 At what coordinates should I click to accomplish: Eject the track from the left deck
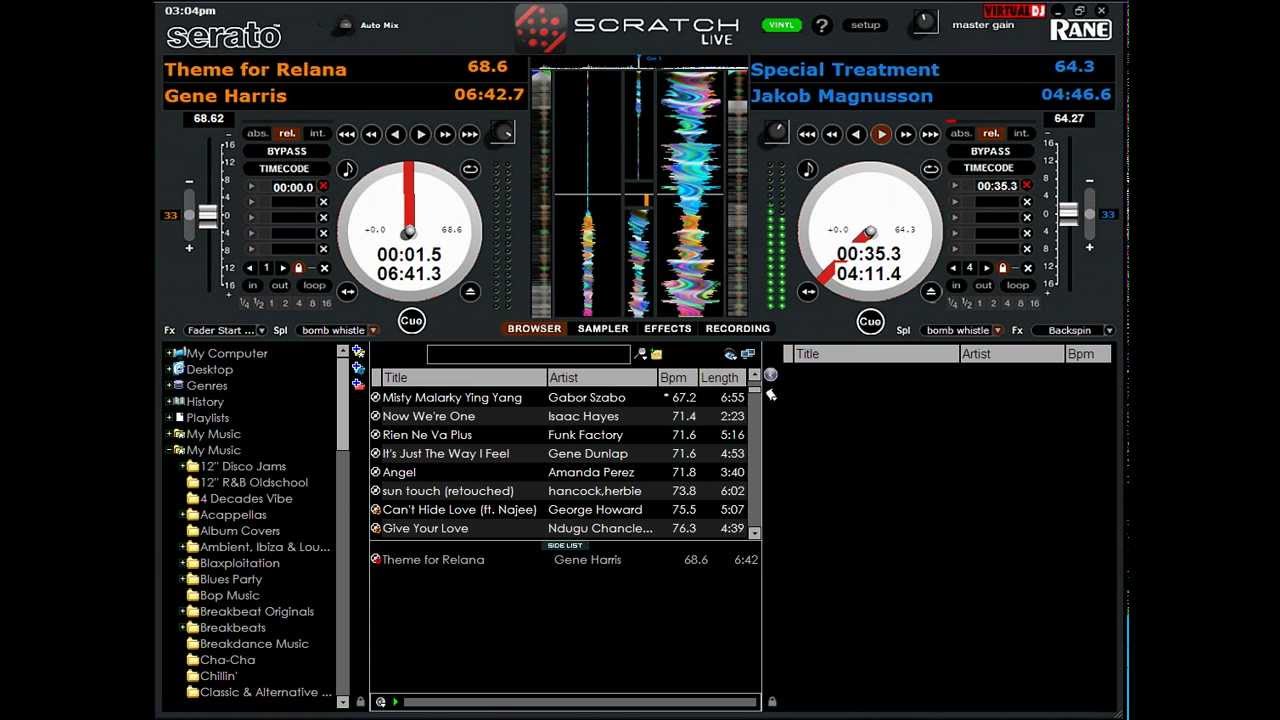pyautogui.click(x=470, y=291)
